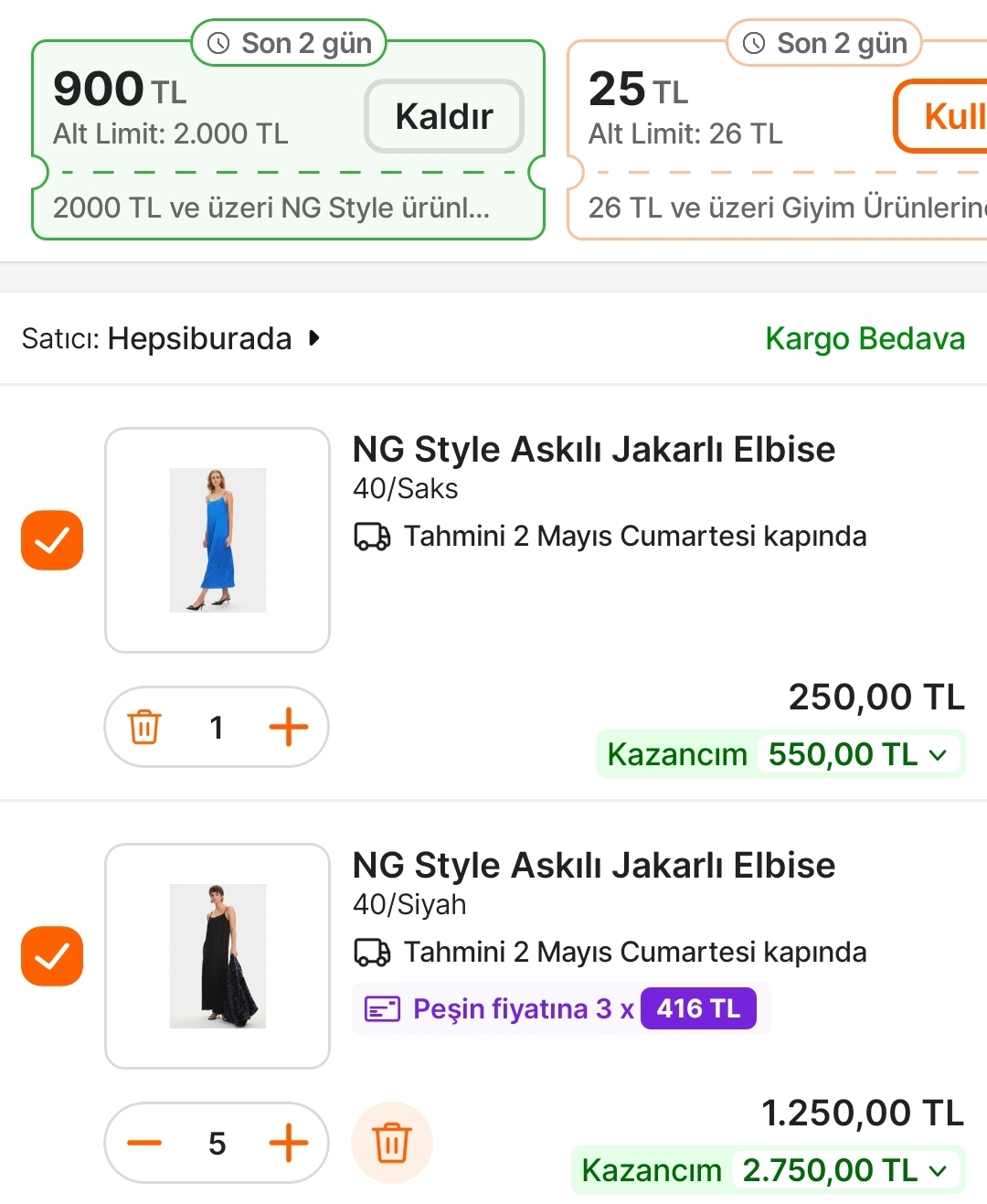The width and height of the screenshot is (987, 1204).
Task: Expand the 2.750,00 TL Kazancım details
Action: (x=938, y=1171)
